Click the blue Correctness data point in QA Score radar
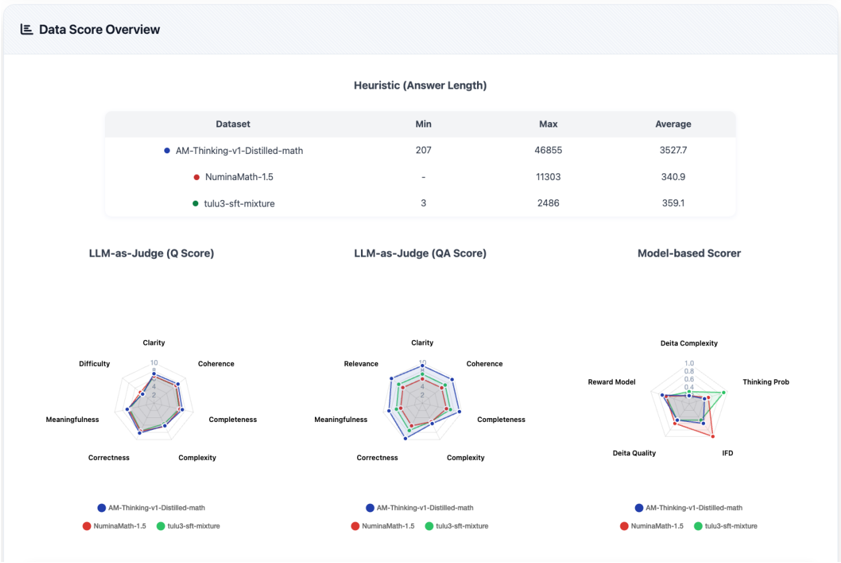This screenshot has width=841, height=563. [x=405, y=438]
